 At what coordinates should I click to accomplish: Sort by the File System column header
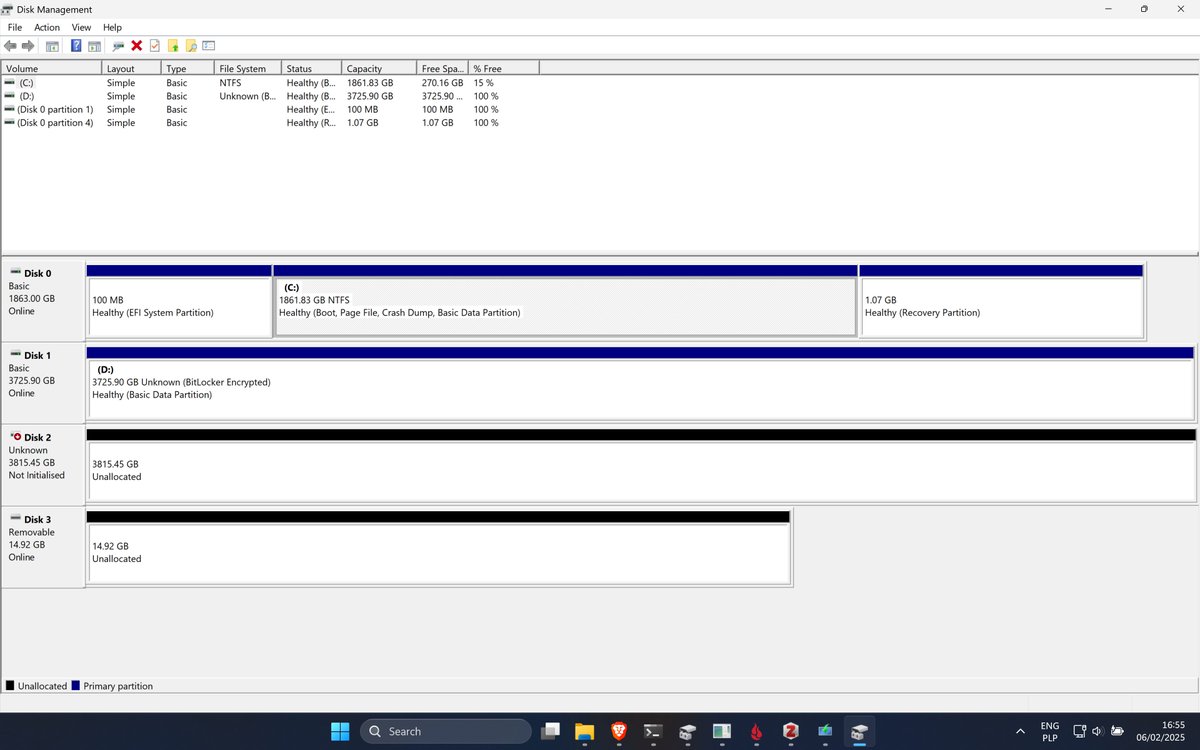click(x=248, y=69)
